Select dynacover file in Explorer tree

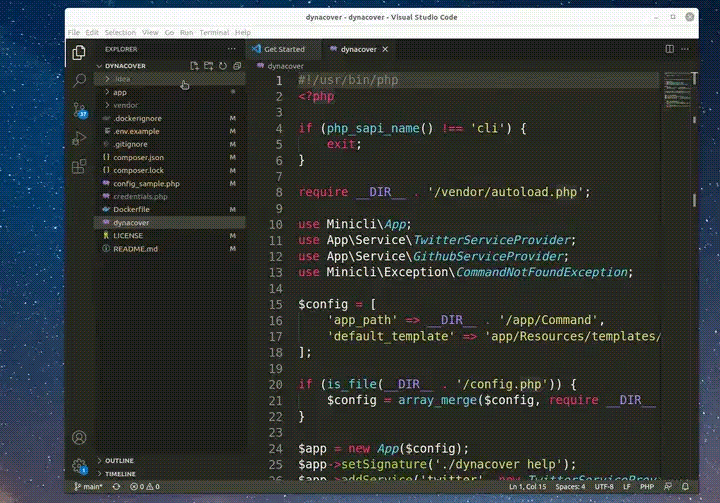pos(170,223)
